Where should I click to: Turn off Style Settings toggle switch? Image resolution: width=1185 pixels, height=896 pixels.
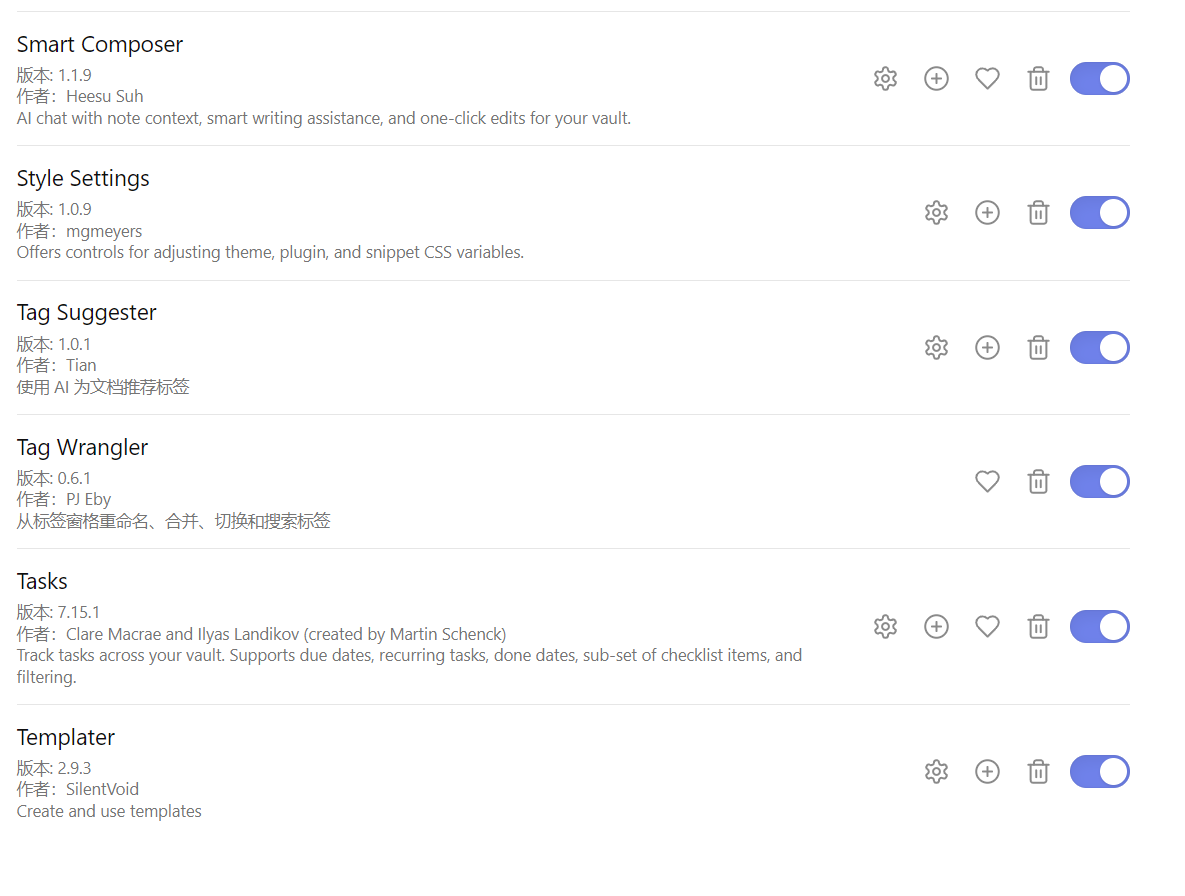1100,212
